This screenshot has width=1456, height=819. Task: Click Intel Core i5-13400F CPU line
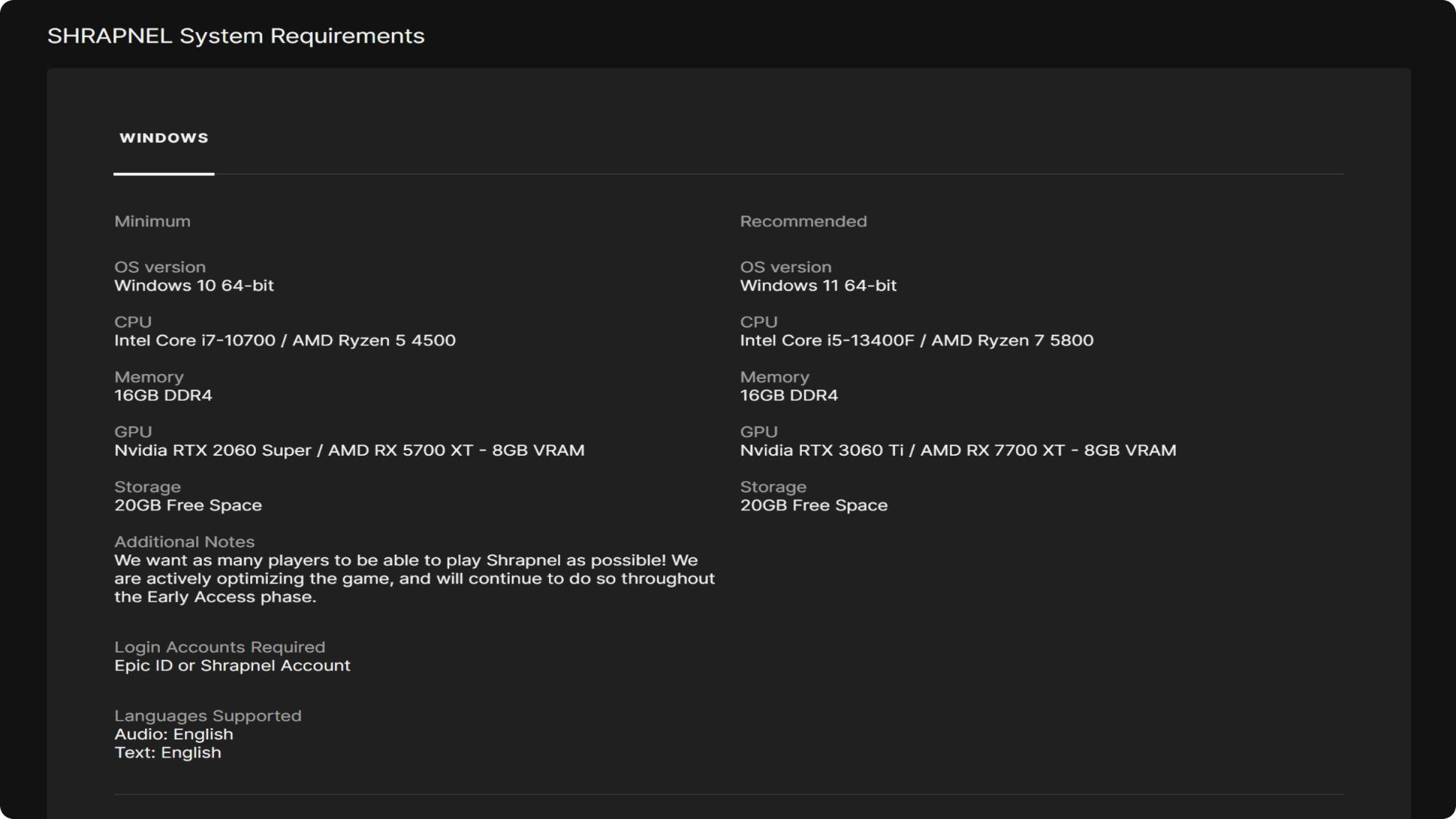916,341
